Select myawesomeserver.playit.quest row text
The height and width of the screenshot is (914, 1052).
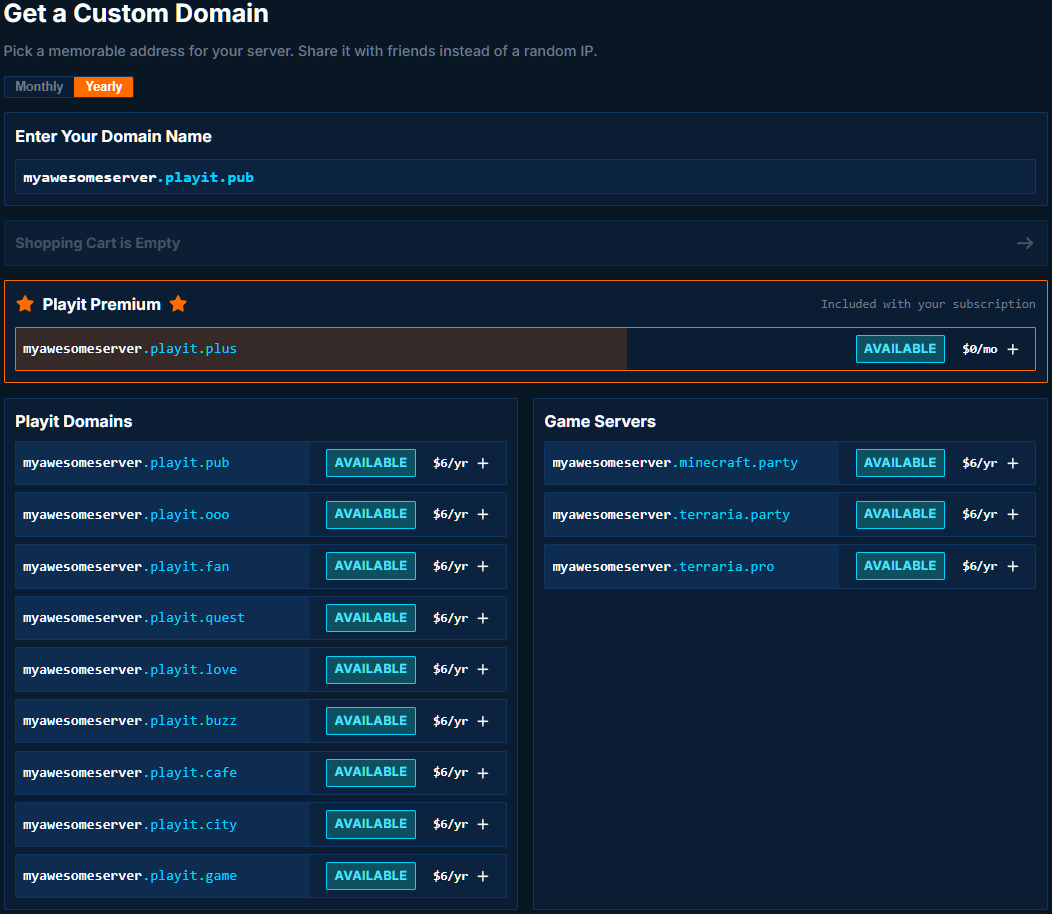(x=134, y=618)
